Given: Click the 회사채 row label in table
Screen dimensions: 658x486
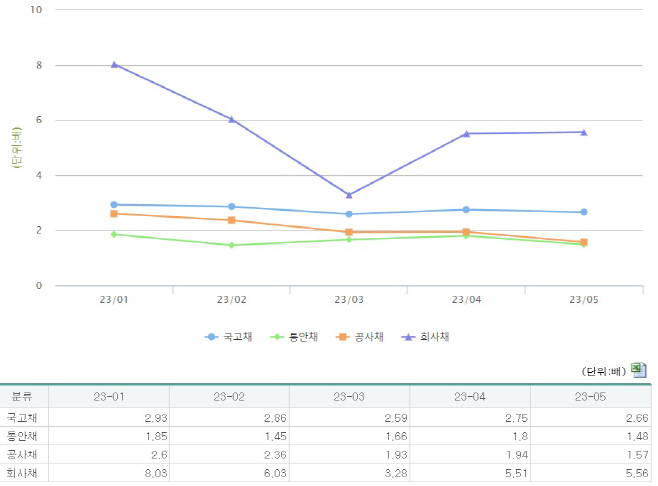Looking at the screenshot, I should click(x=22, y=473).
